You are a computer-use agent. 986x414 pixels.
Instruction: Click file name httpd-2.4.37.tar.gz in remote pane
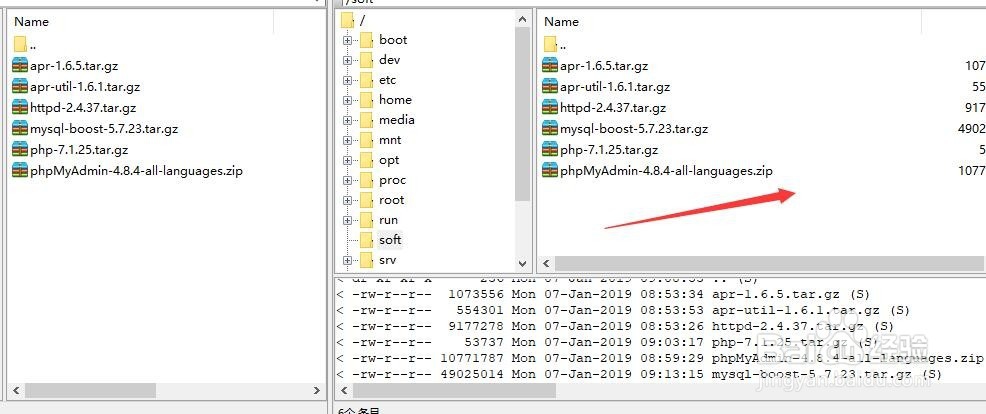point(613,108)
